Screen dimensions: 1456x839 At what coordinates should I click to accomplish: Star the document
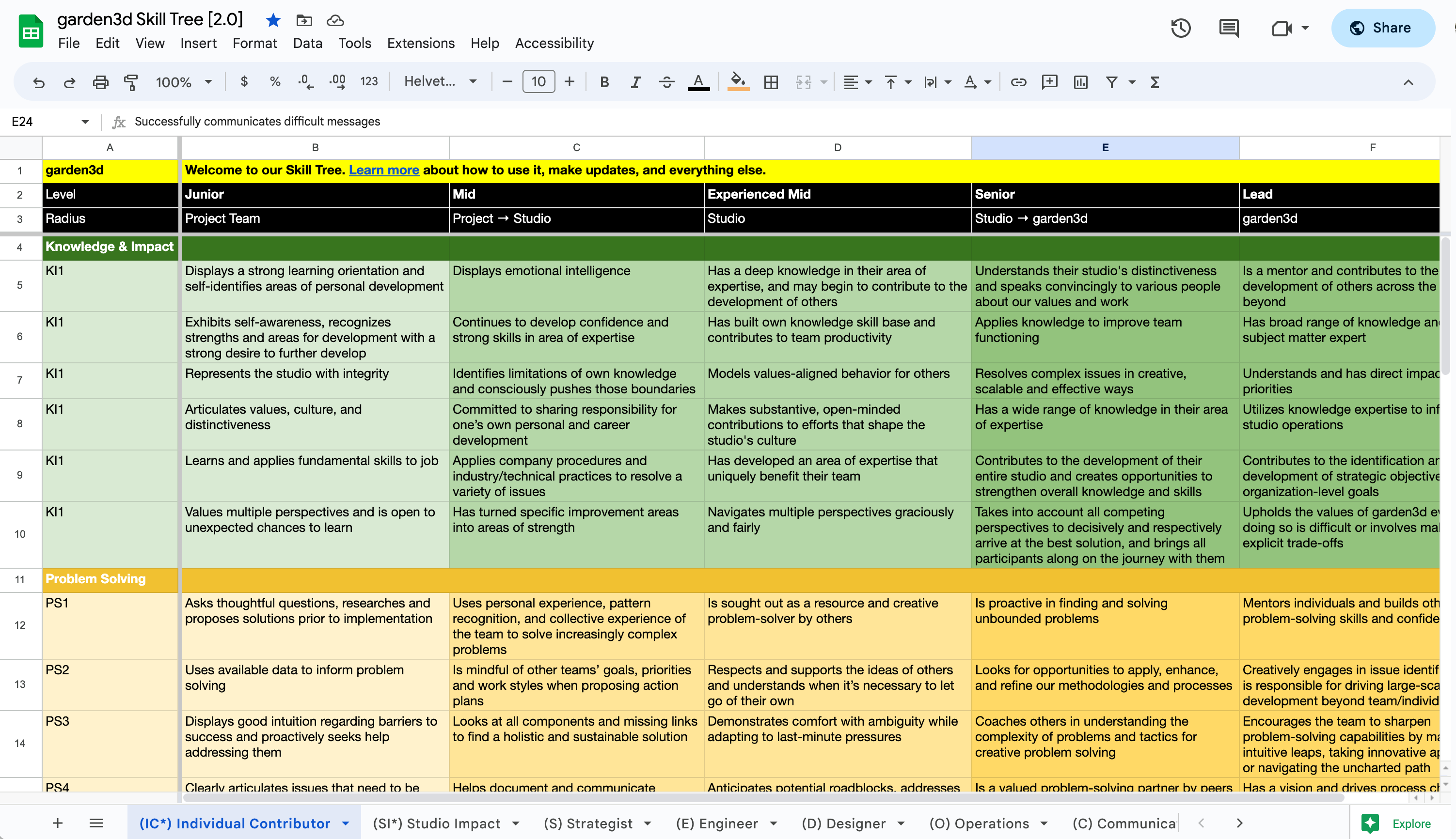point(273,21)
